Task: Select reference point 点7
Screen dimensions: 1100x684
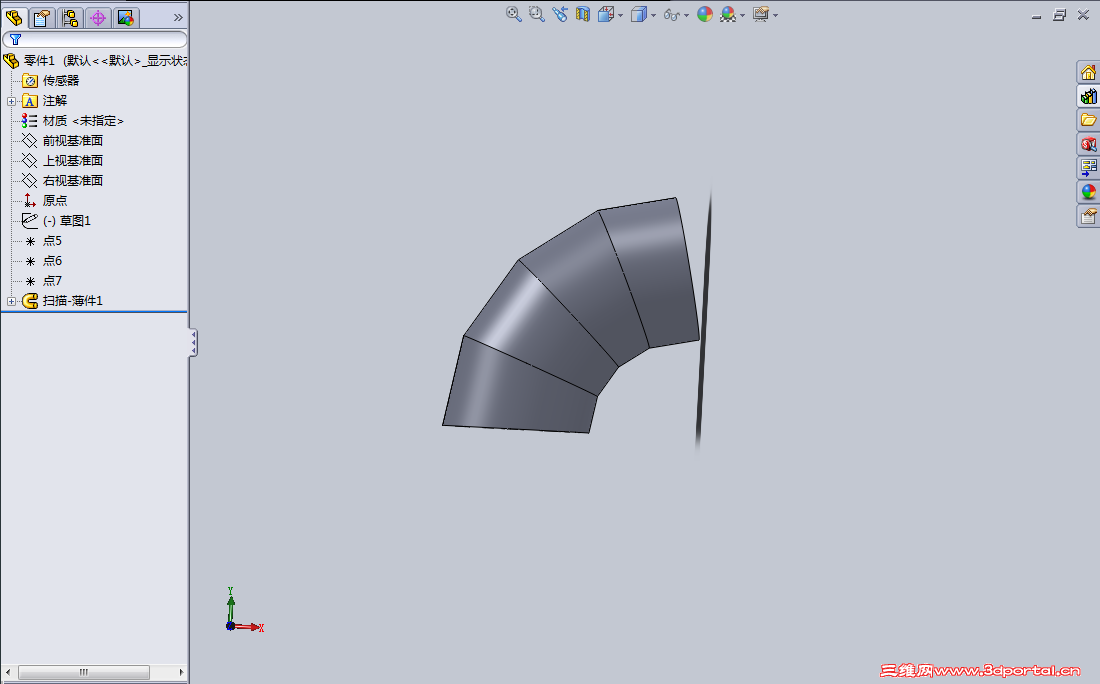Action: pyautogui.click(x=52, y=281)
